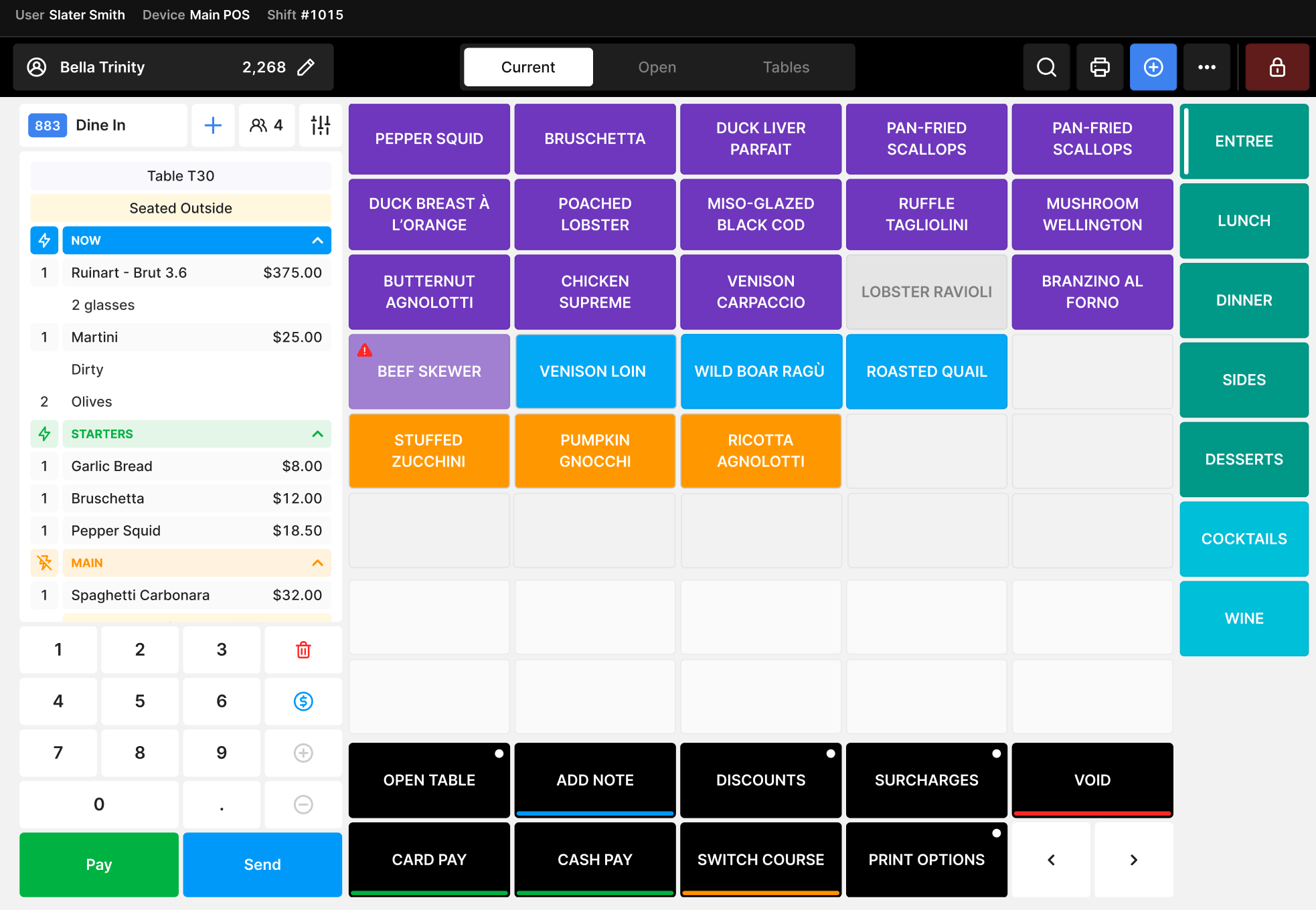This screenshot has width=1316, height=910.
Task: Add VENISON LOIN to the order
Action: pos(595,371)
